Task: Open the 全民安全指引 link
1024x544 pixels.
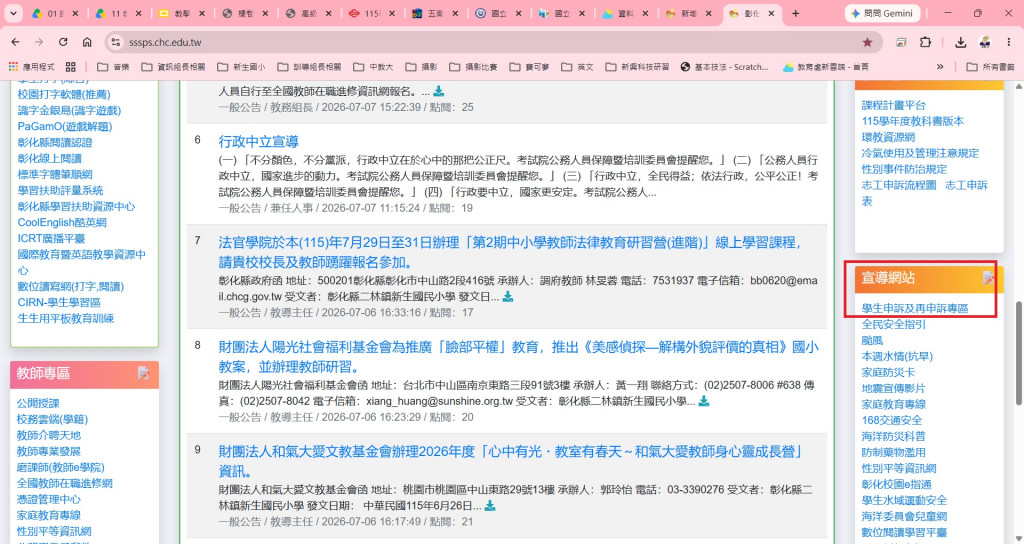Action: pyautogui.click(x=893, y=324)
